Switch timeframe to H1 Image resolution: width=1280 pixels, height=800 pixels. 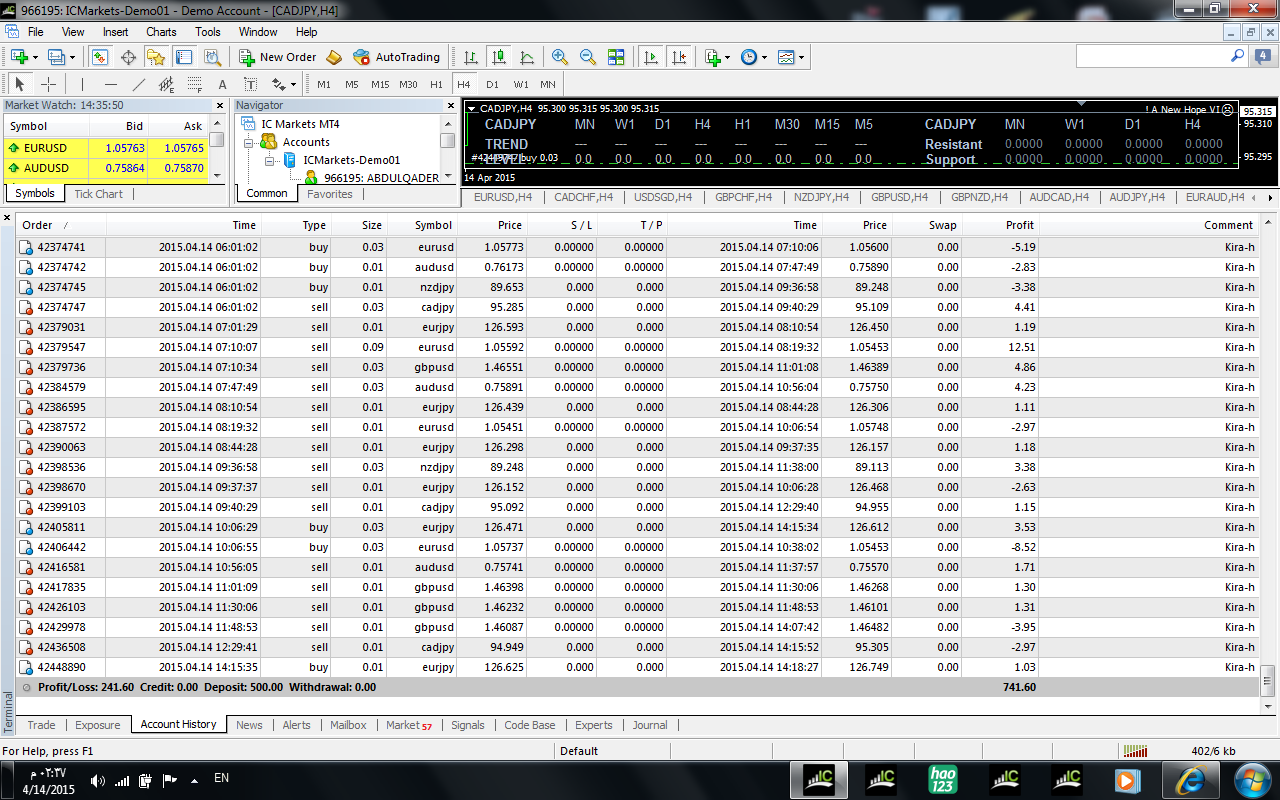click(x=436, y=85)
